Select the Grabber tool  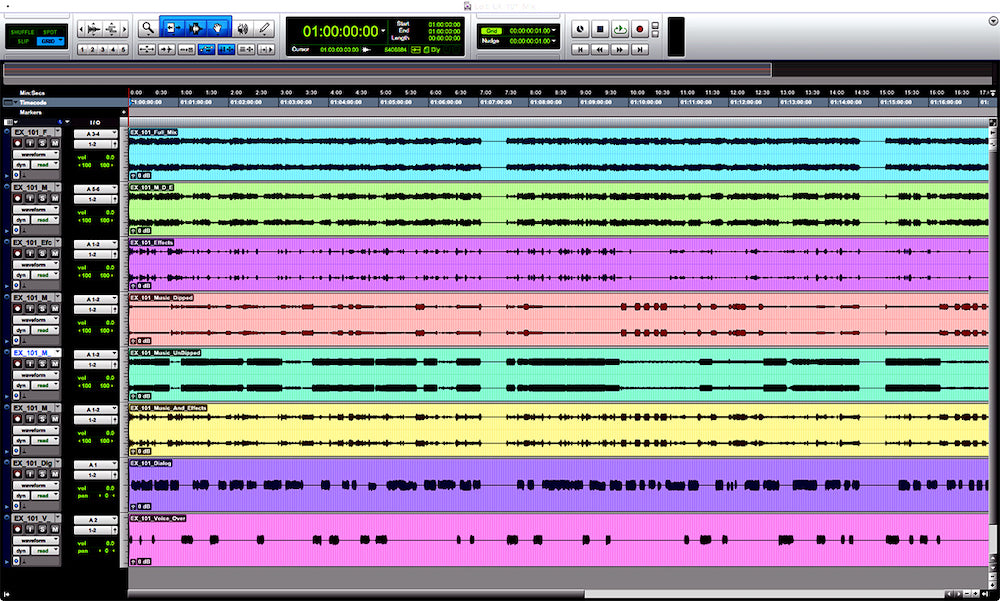(x=219, y=28)
